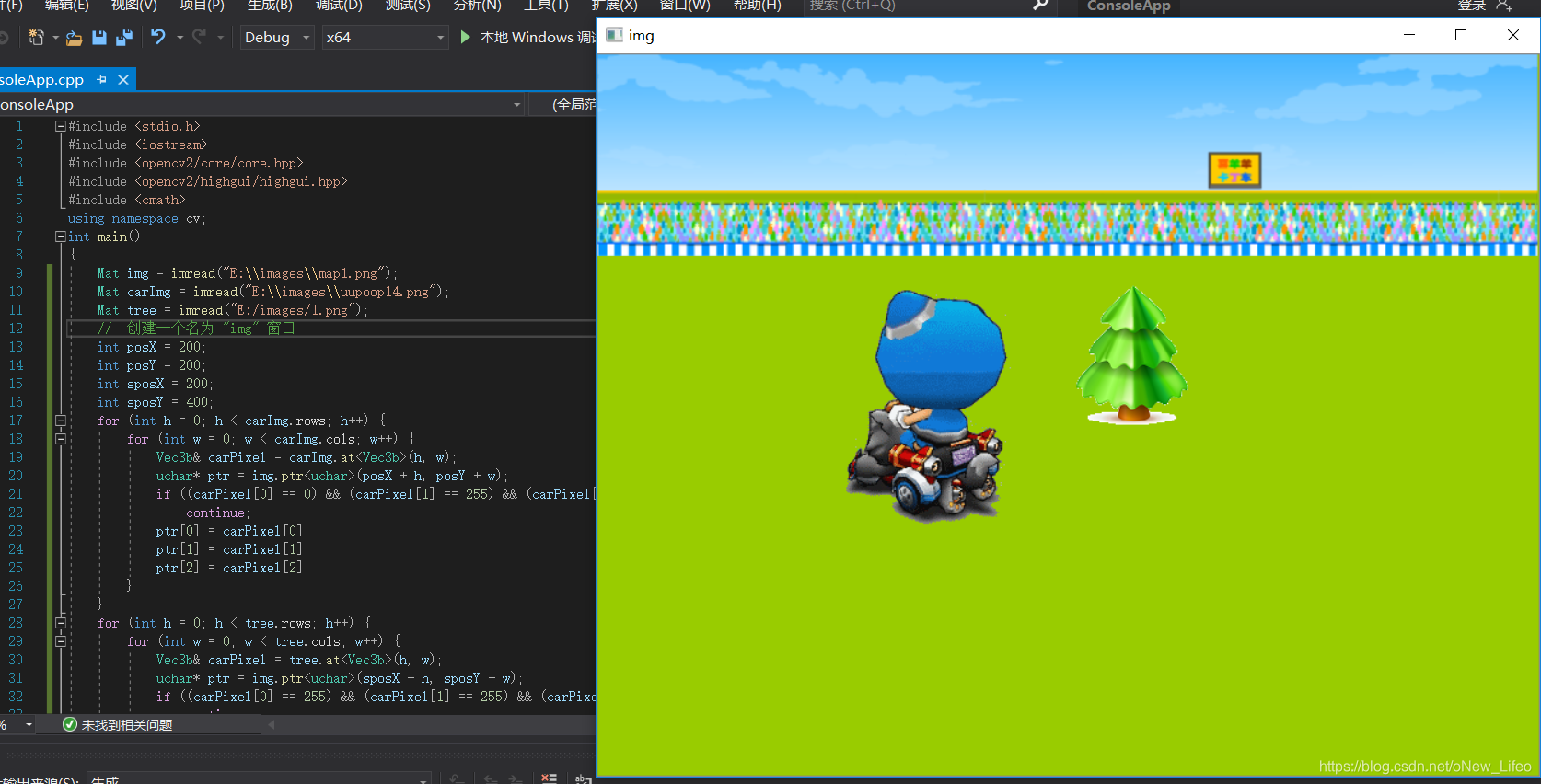1541x784 pixels.
Task: Open the 生成(B) menu
Action: (x=270, y=6)
